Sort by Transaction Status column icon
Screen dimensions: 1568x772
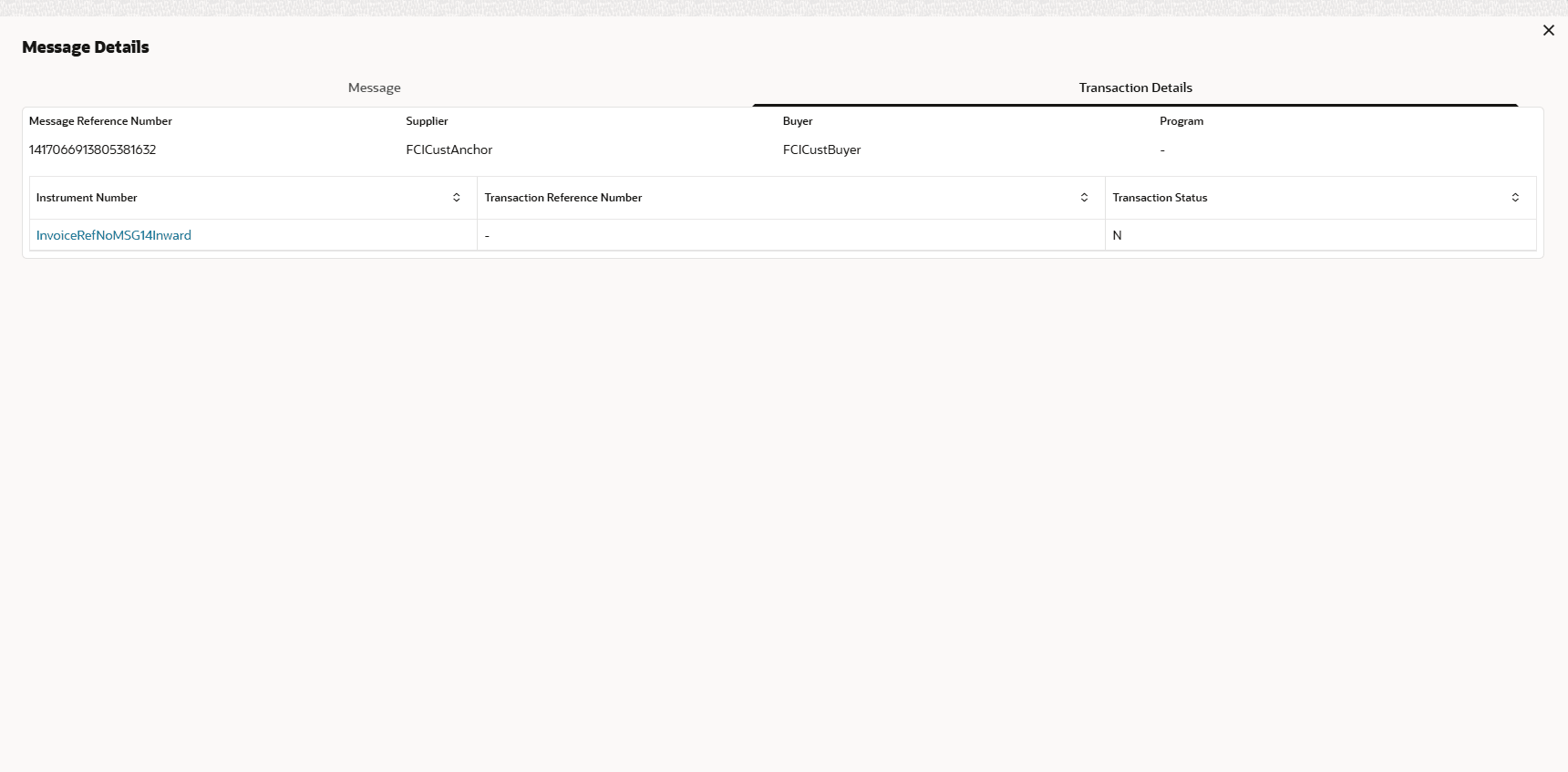click(x=1515, y=198)
